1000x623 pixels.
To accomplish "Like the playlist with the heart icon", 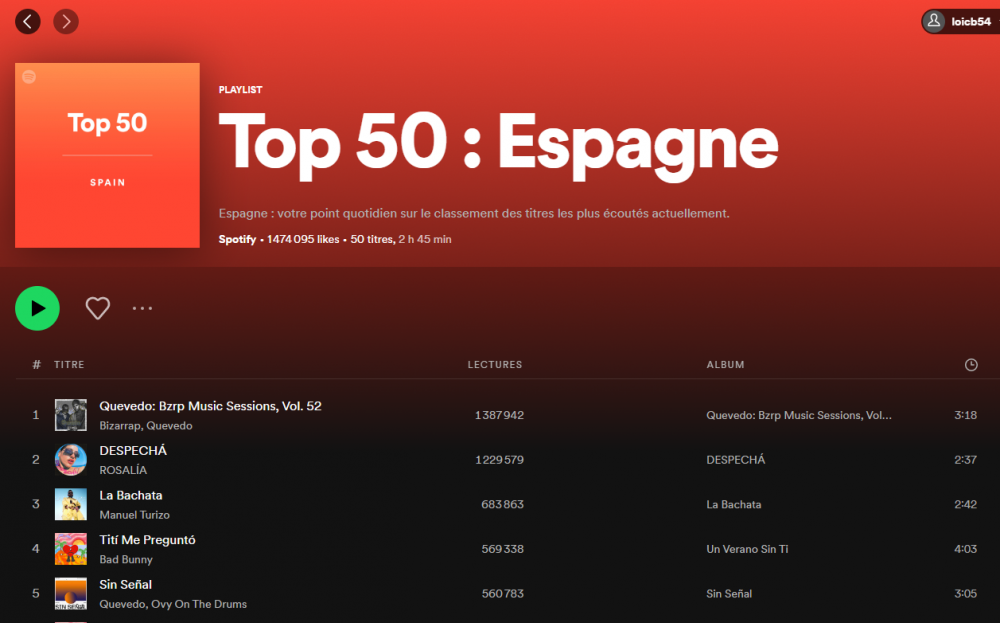I will coord(98,308).
